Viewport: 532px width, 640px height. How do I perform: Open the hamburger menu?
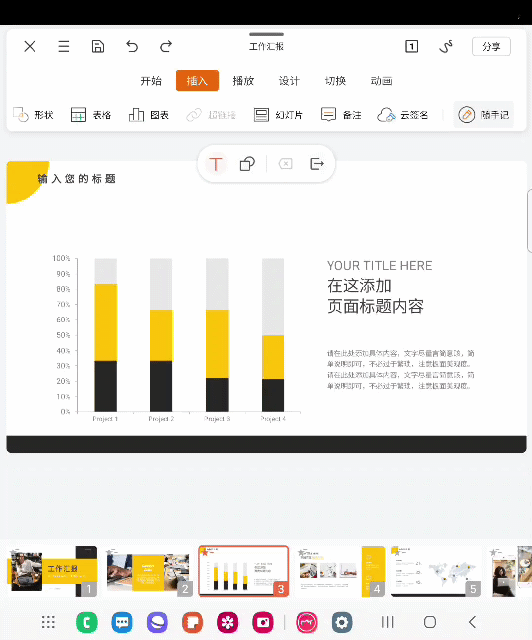click(x=64, y=46)
